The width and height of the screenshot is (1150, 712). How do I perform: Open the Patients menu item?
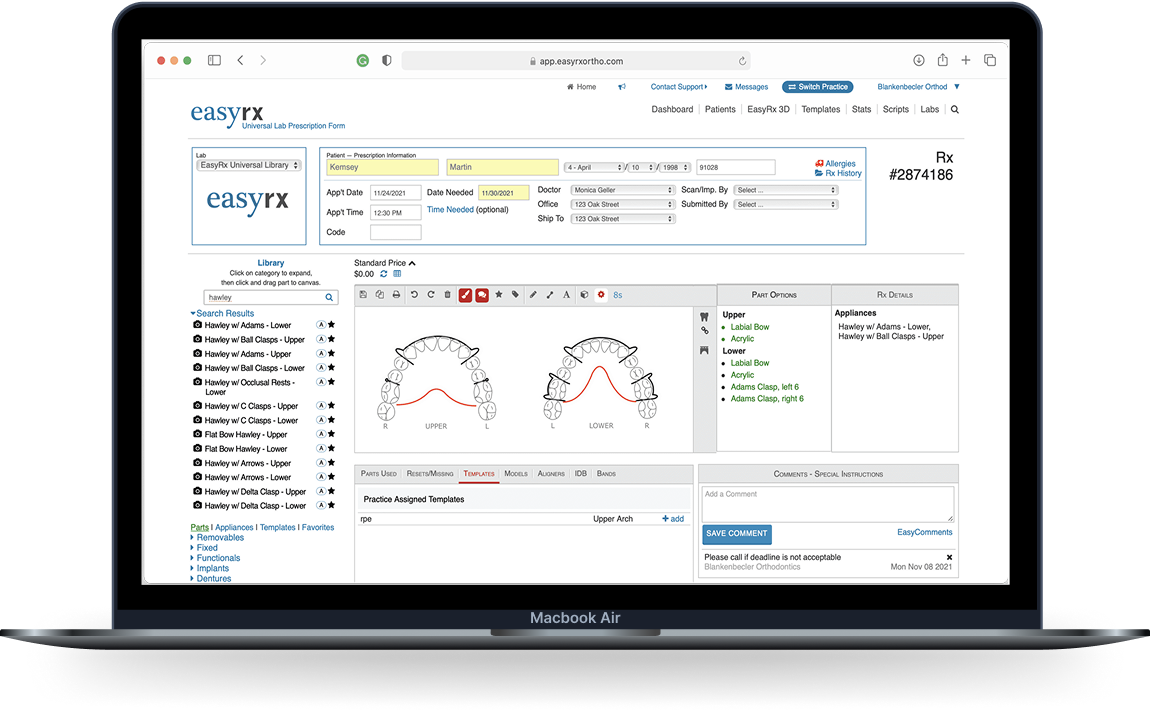[720, 109]
